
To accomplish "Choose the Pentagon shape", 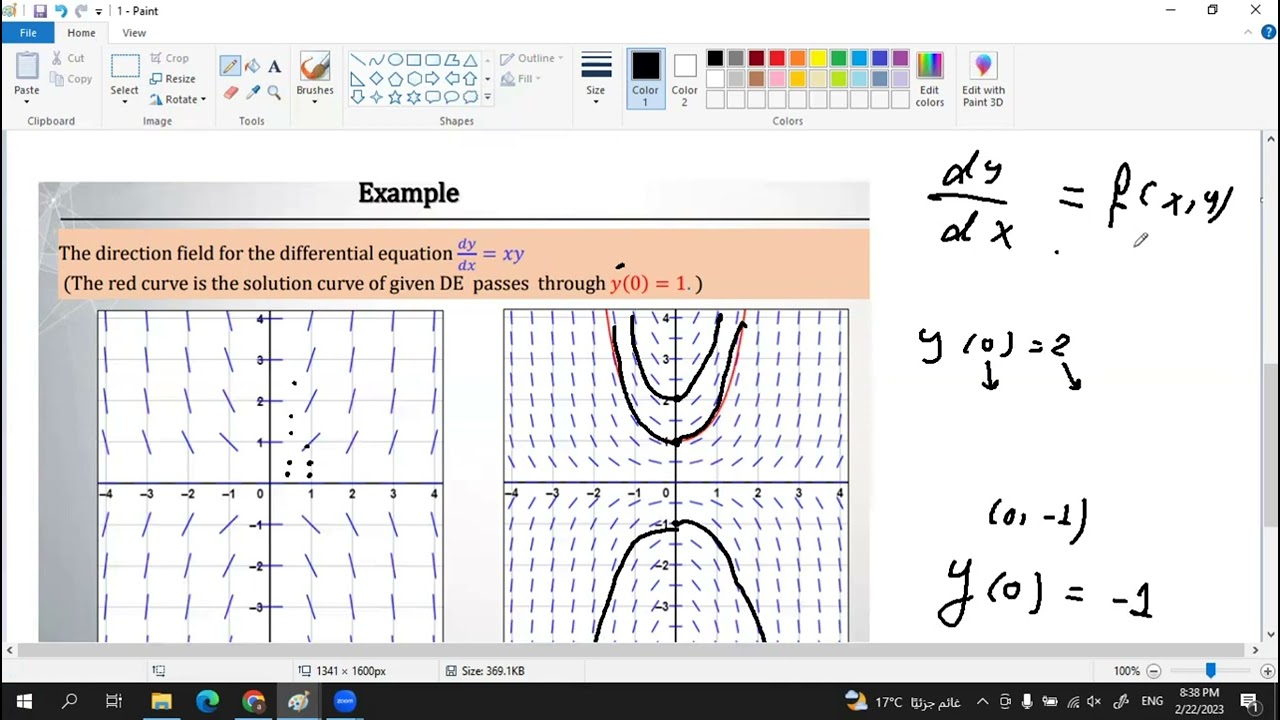I will click(x=395, y=79).
